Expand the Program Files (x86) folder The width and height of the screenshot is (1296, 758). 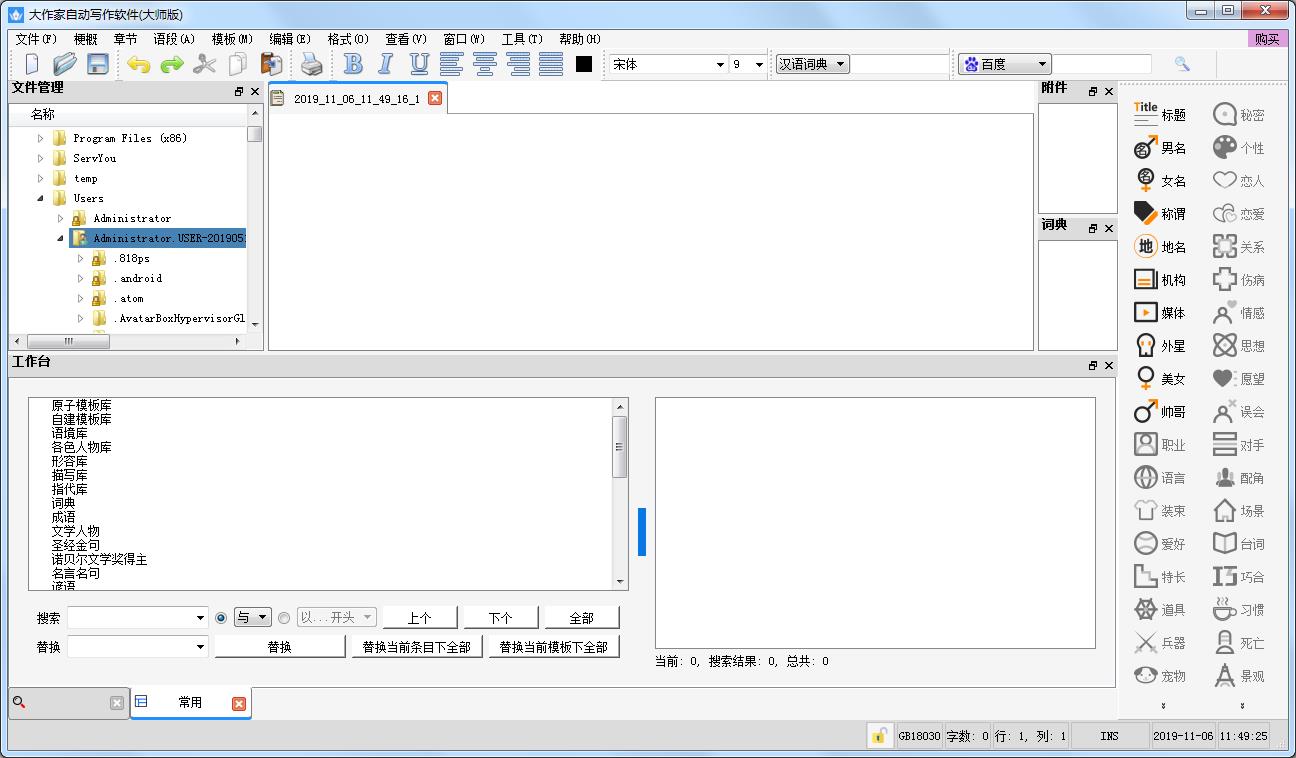(41, 138)
